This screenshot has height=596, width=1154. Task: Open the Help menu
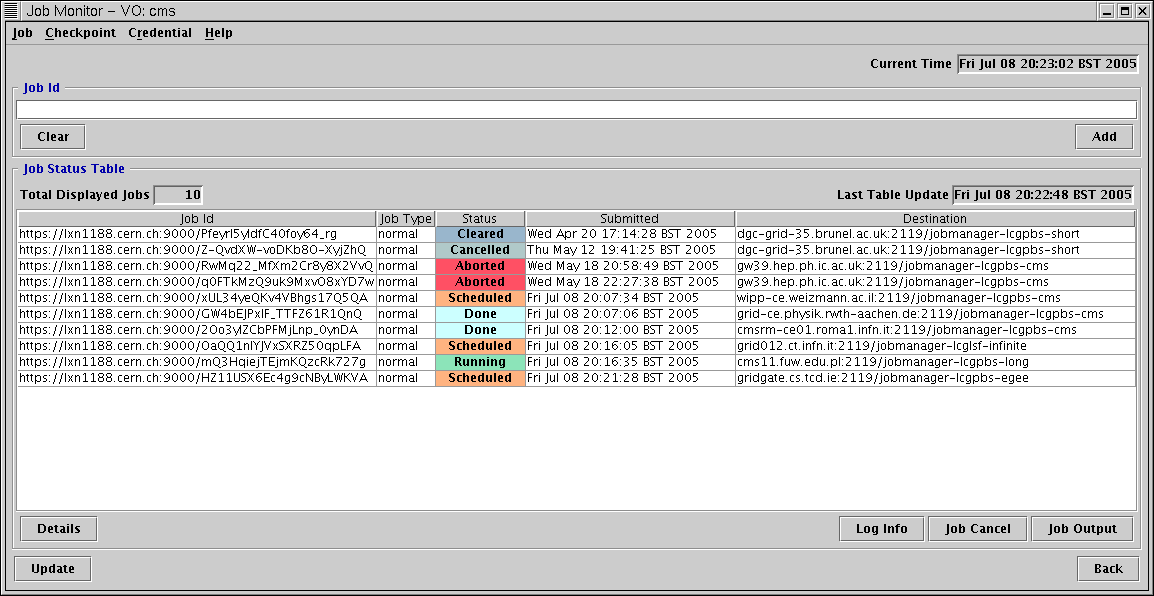(218, 33)
